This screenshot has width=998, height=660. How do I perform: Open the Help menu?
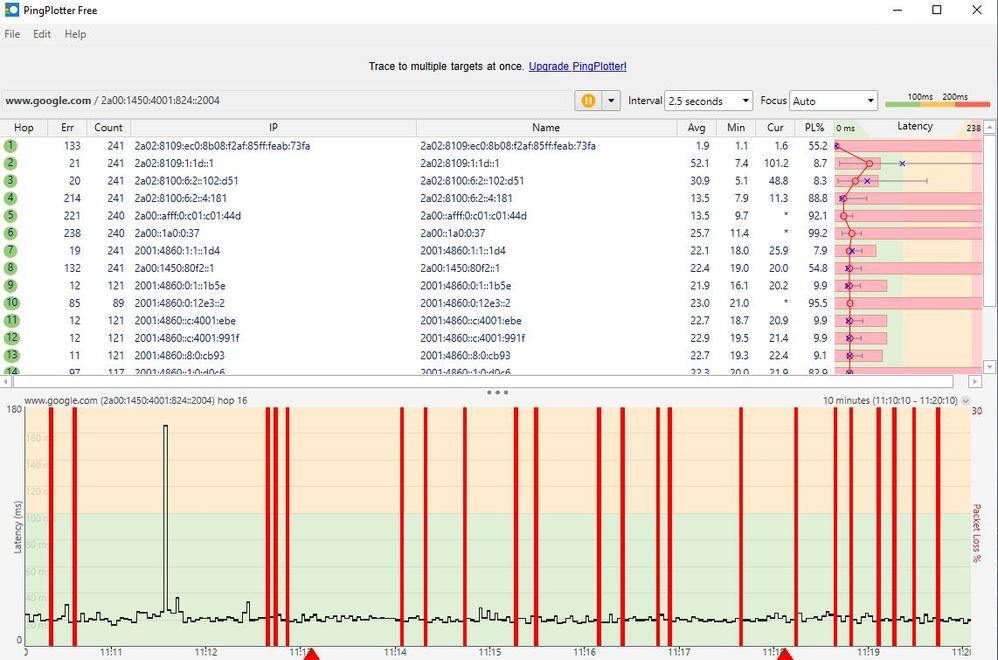[x=75, y=34]
